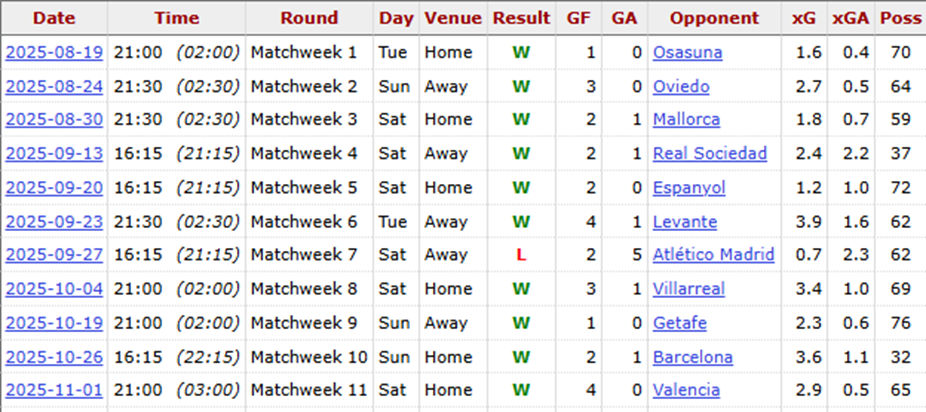This screenshot has height=412, width=926.
Task: Sort by the Round column header
Action: 309,18
